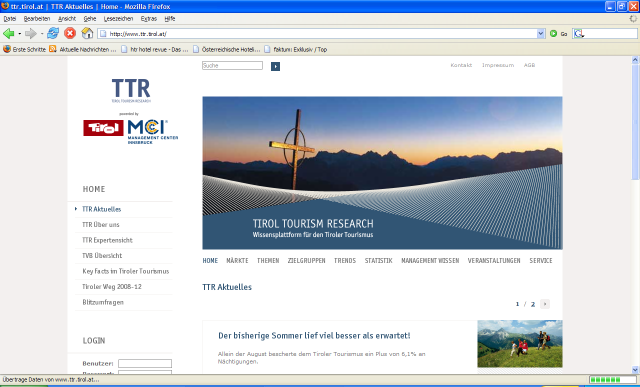
Task: Click the Kontakt link
Action: pos(461,65)
